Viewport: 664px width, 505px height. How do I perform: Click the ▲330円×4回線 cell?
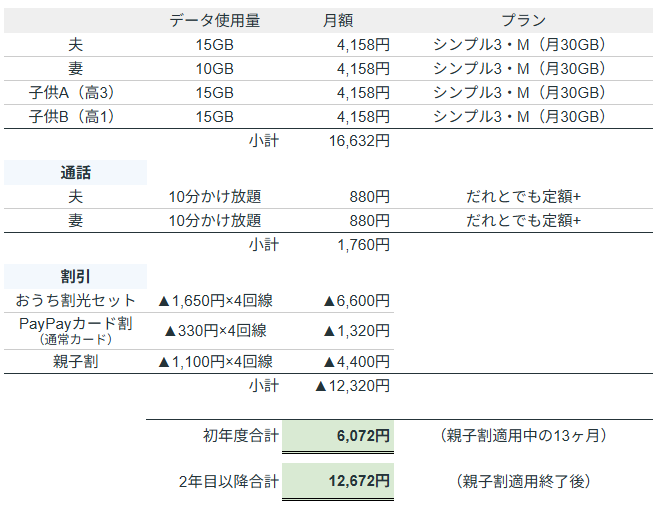pos(215,330)
